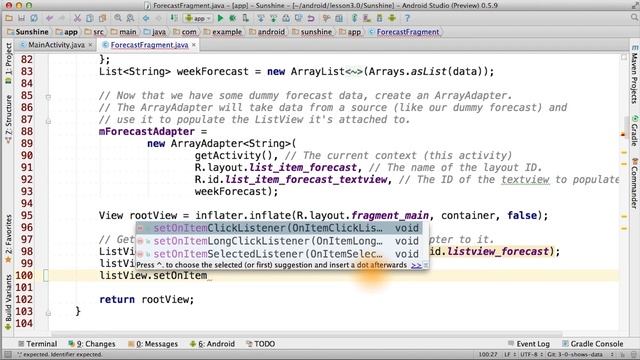640x360 pixels.
Task: Run the app with green play icon
Action: [x=220, y=18]
